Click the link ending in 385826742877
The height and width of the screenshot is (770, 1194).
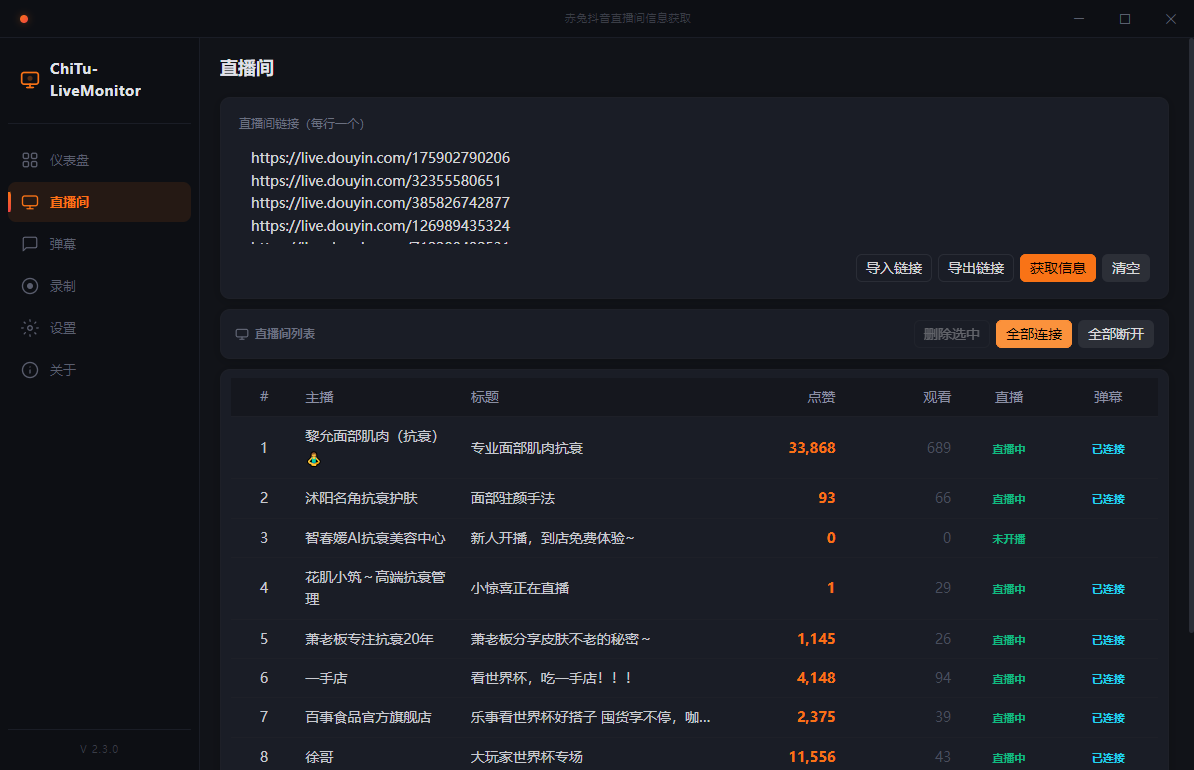pos(381,203)
